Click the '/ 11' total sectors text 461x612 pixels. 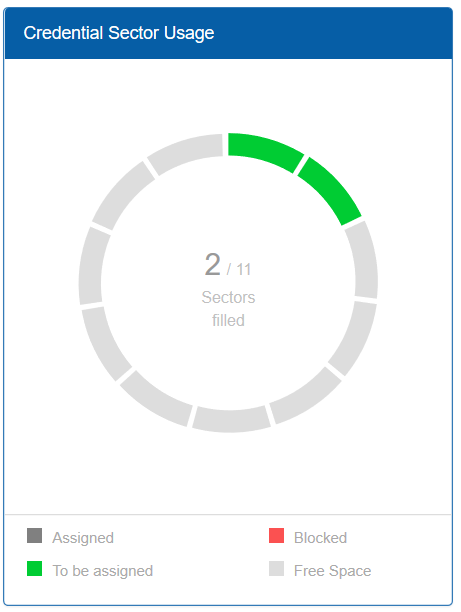click(239, 269)
